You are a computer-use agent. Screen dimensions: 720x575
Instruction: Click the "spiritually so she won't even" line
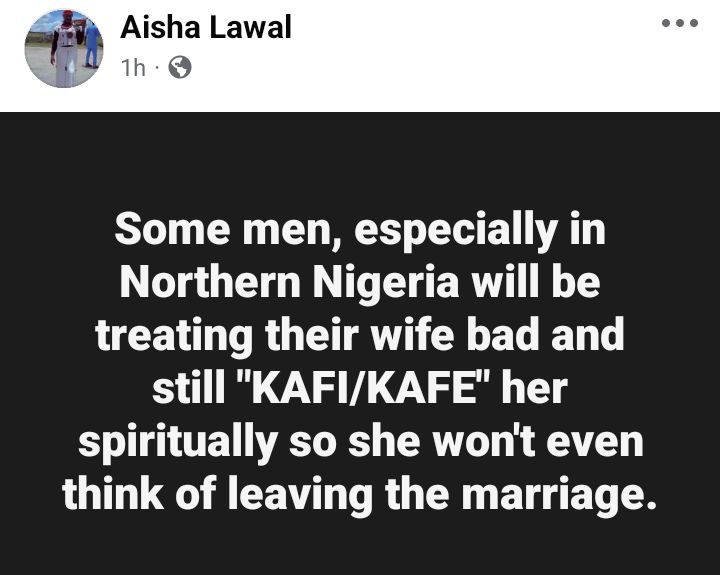point(360,441)
